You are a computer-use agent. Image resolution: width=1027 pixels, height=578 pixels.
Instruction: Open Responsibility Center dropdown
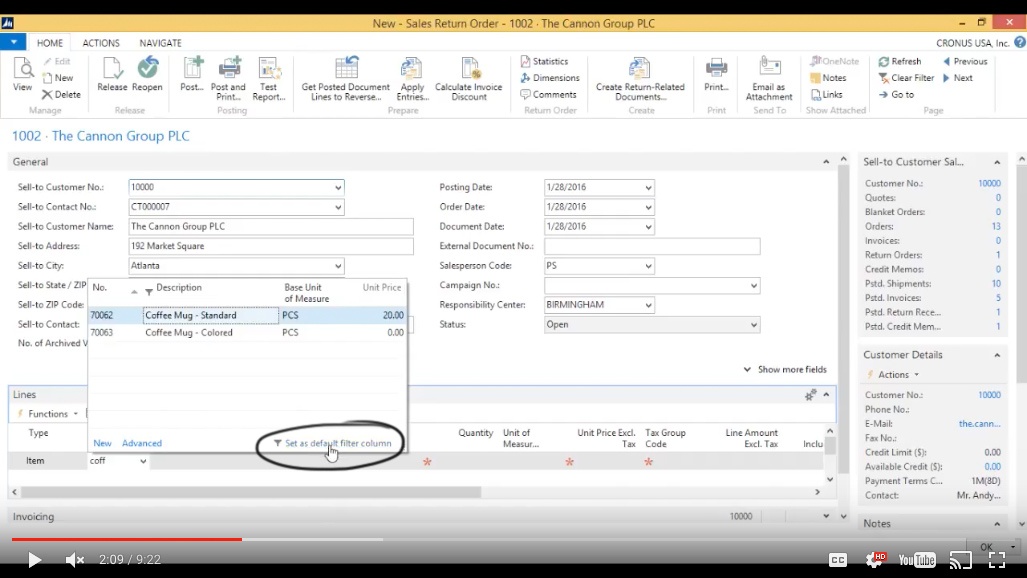click(648, 305)
